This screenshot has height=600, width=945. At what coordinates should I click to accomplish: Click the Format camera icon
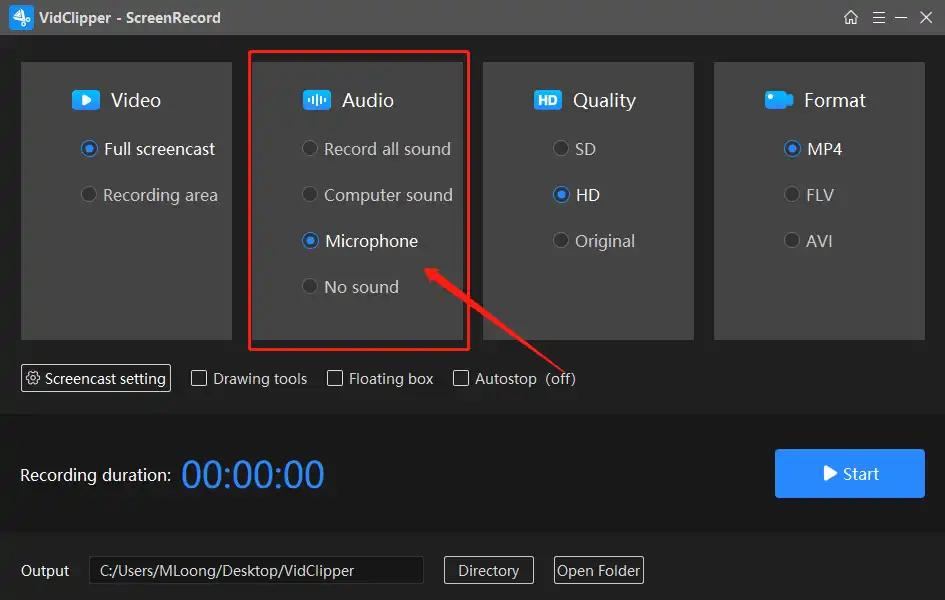pyautogui.click(x=779, y=100)
